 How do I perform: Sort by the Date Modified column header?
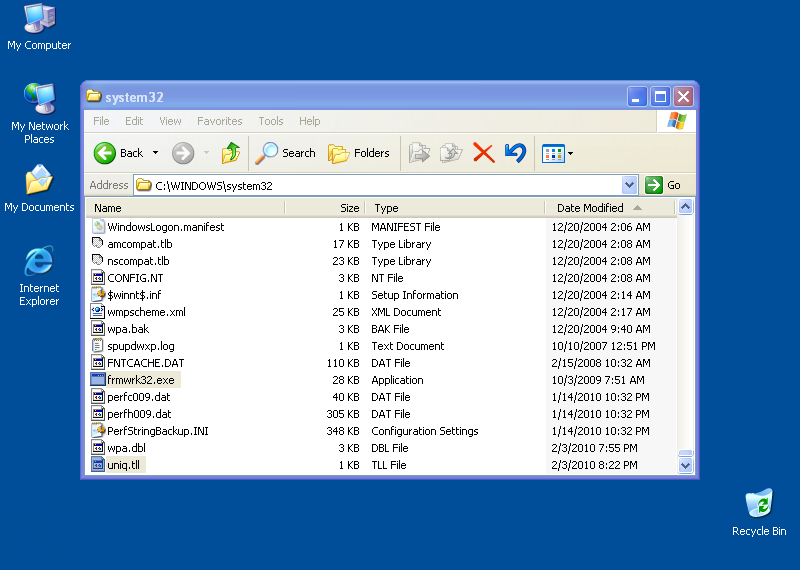click(610, 208)
